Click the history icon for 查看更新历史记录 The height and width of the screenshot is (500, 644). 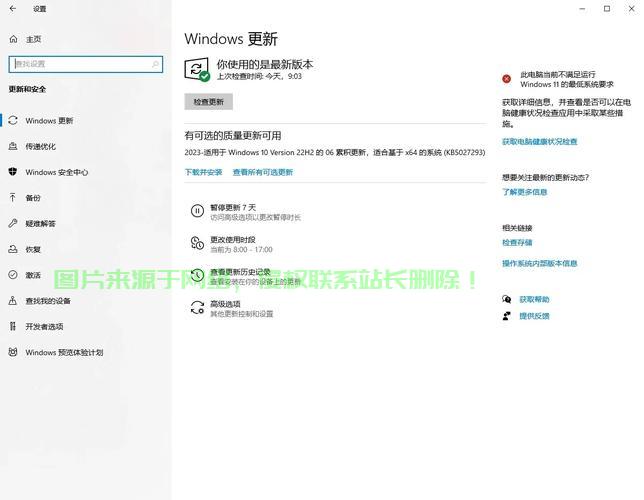coord(197,275)
